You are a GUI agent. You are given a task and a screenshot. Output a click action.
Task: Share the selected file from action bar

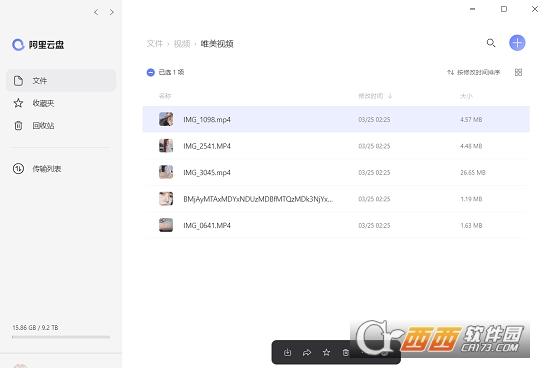[307, 353]
